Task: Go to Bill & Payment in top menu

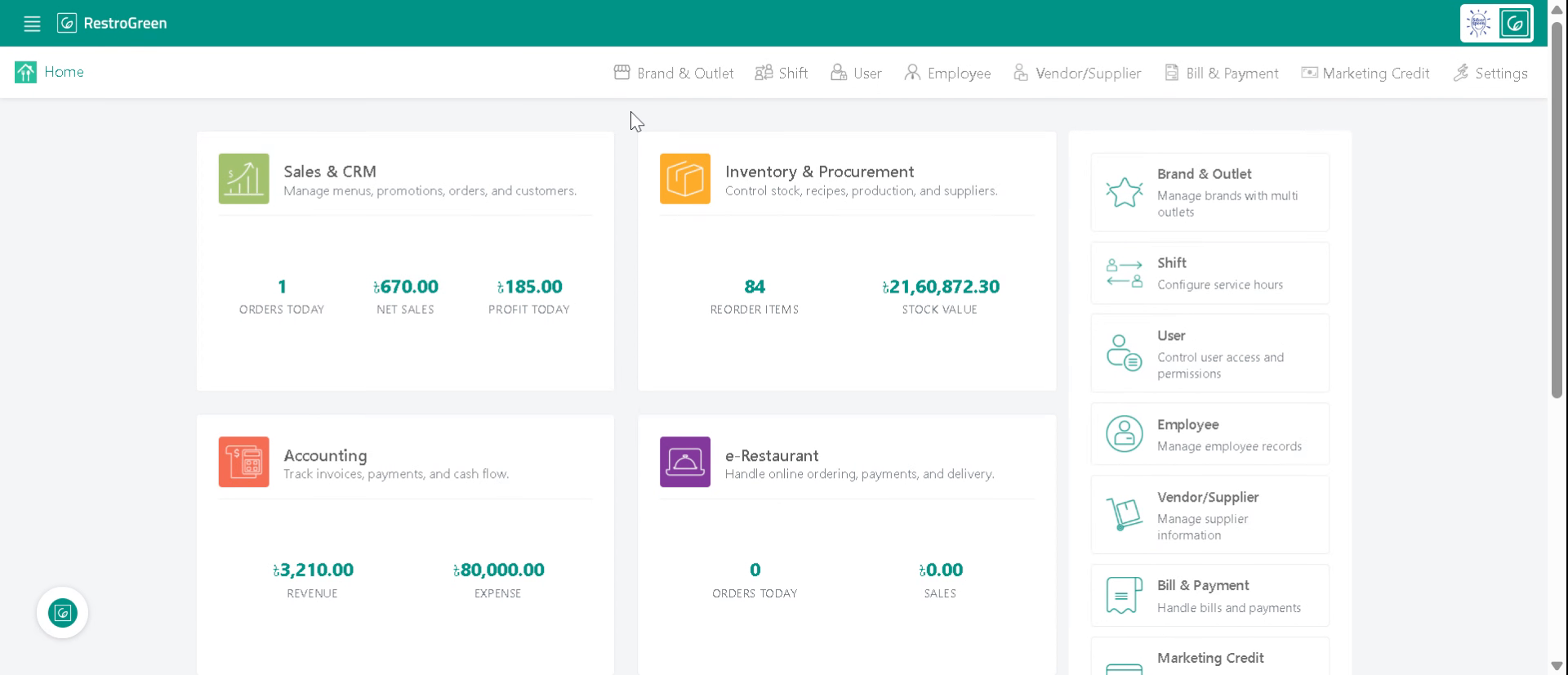Action: [x=1221, y=73]
